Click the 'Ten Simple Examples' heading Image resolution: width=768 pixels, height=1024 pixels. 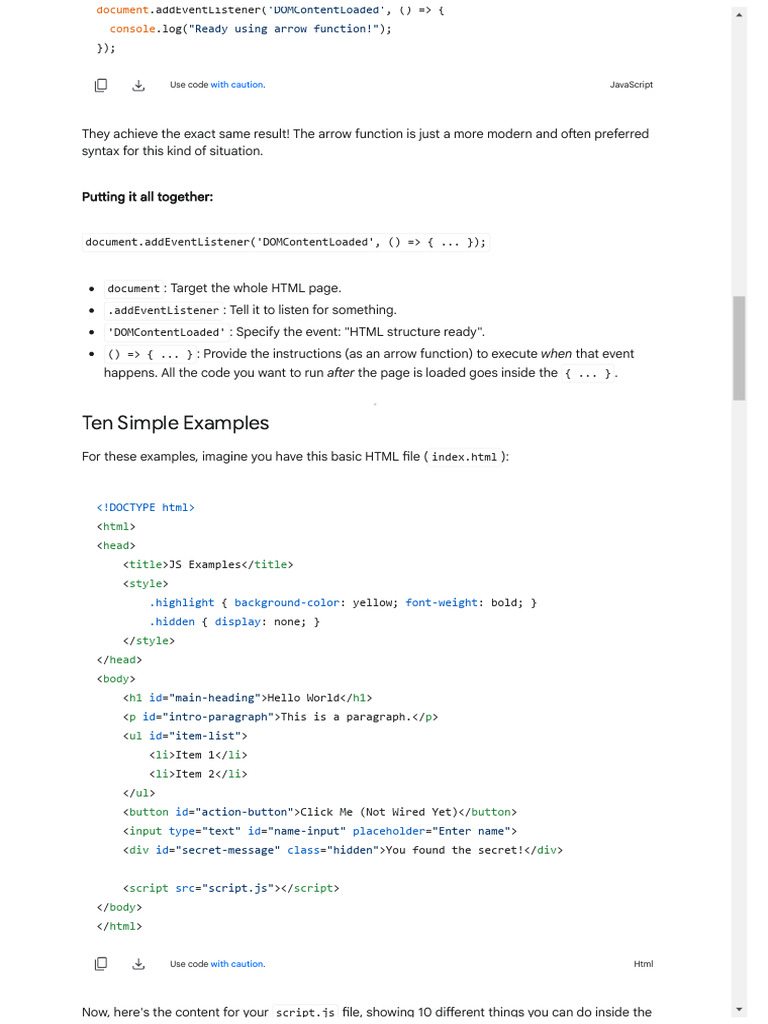pyautogui.click(x=175, y=423)
